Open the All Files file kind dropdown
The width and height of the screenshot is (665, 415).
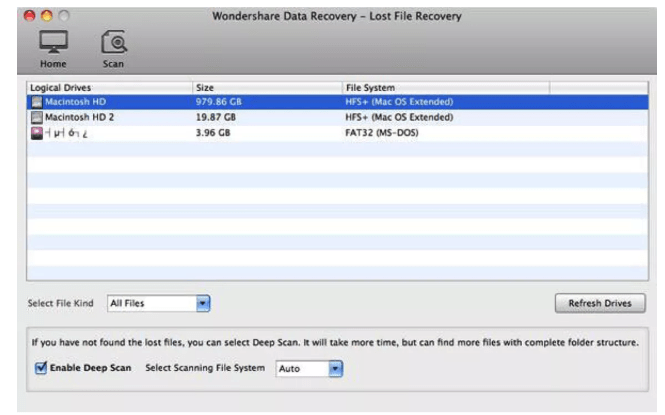pos(159,304)
